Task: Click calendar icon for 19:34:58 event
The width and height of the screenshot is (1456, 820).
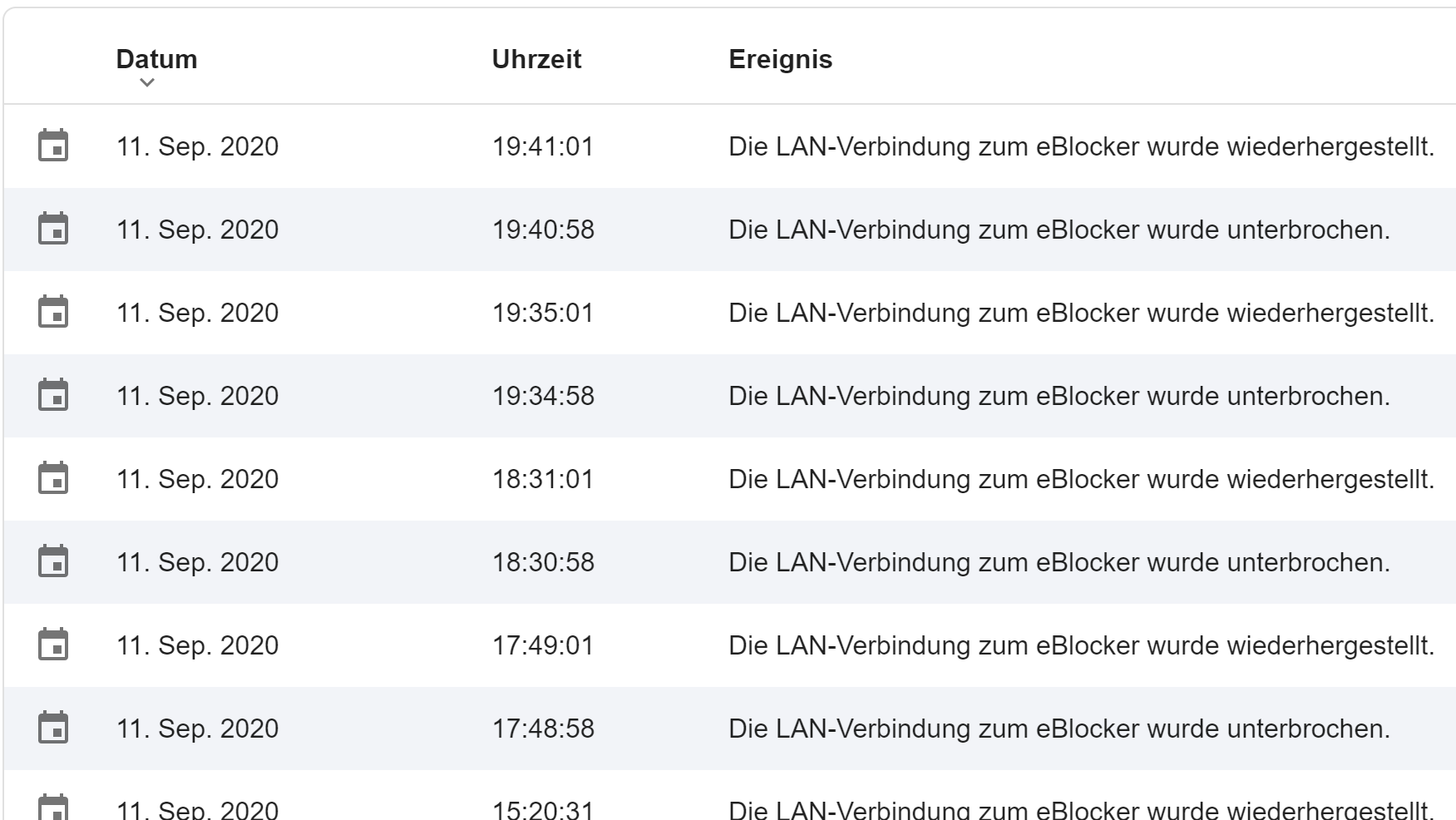Action: [x=53, y=395]
